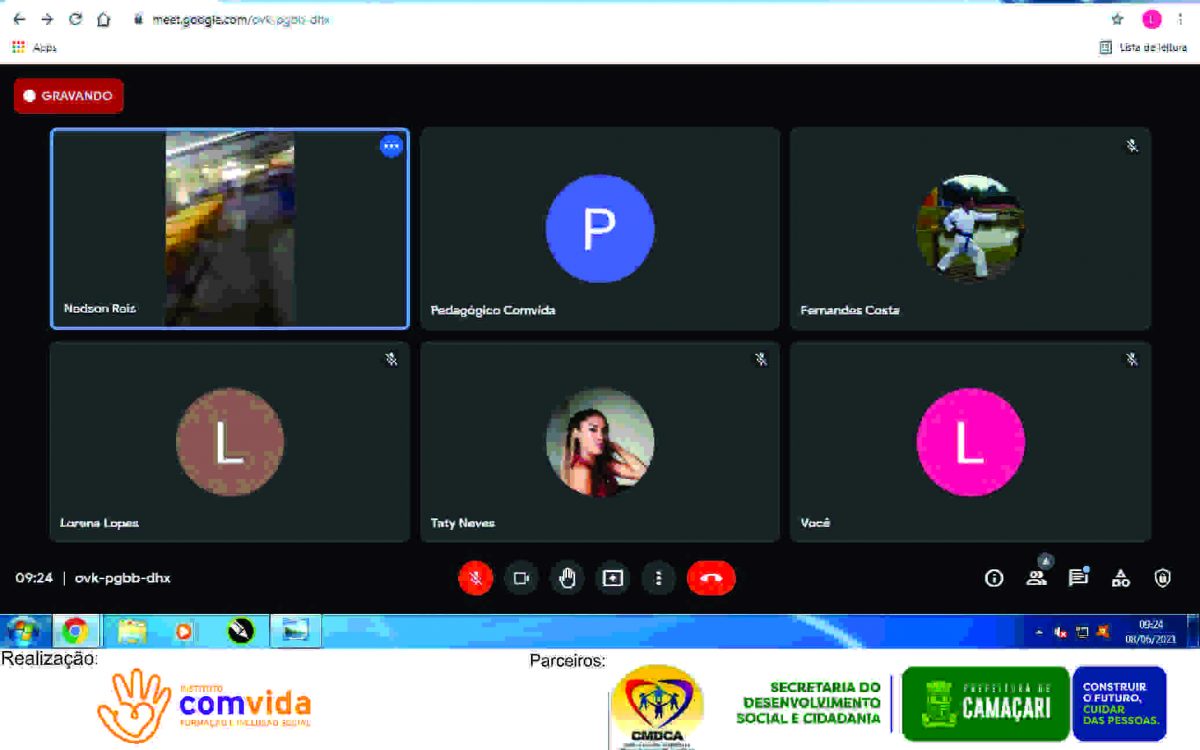This screenshot has width=1200, height=750.
Task: Open the activities panel icon
Action: click(x=1121, y=578)
